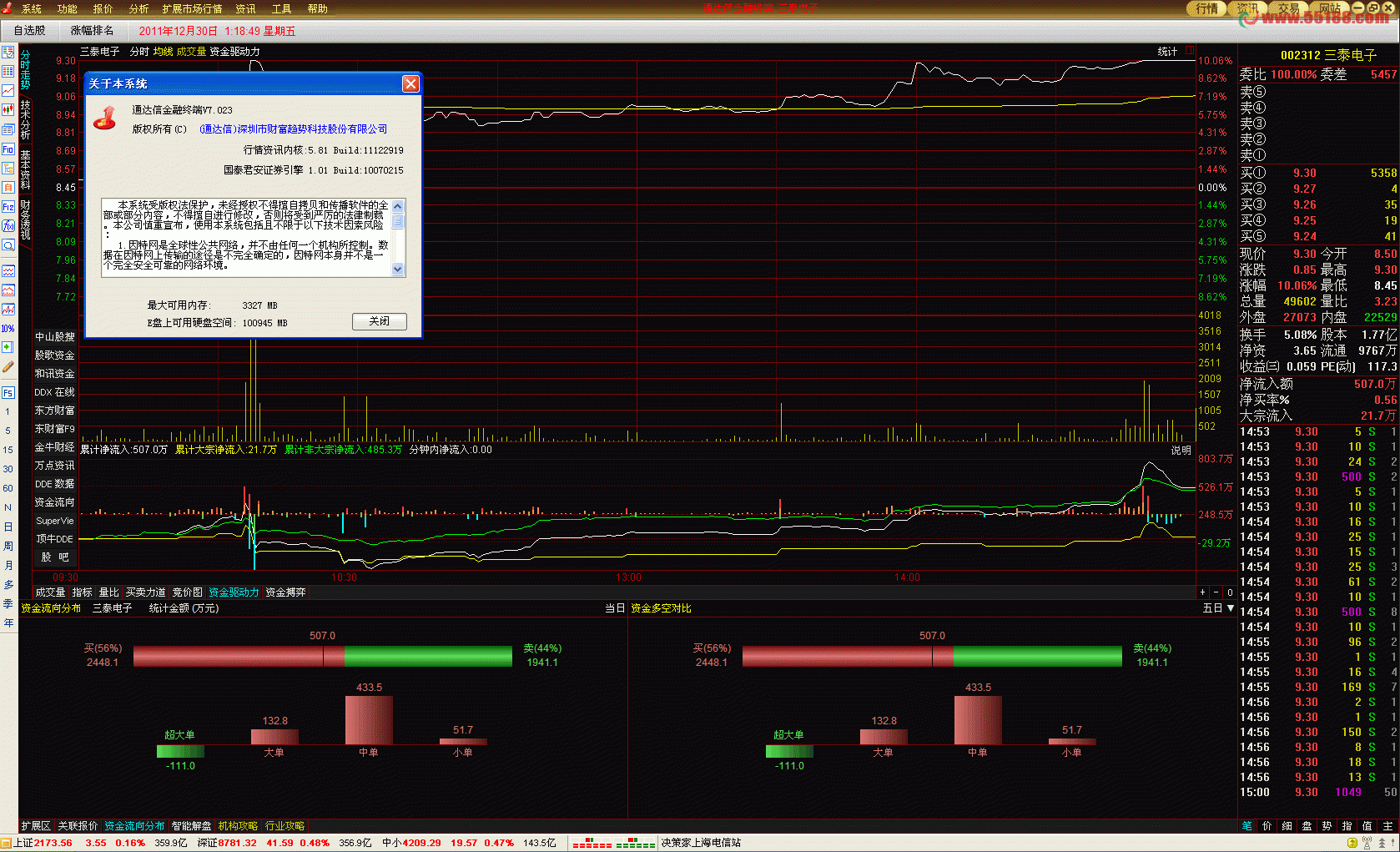The width and height of the screenshot is (1400, 852).
Task: Click the F12 icon in left toolbar
Action: 8,206
